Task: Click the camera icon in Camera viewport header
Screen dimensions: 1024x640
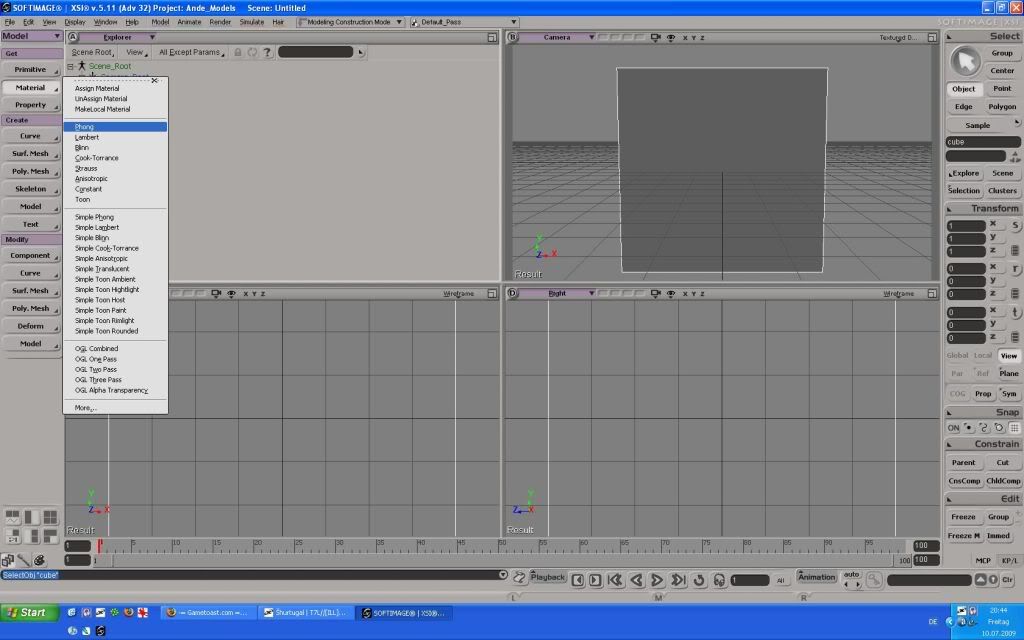Action: pos(656,37)
